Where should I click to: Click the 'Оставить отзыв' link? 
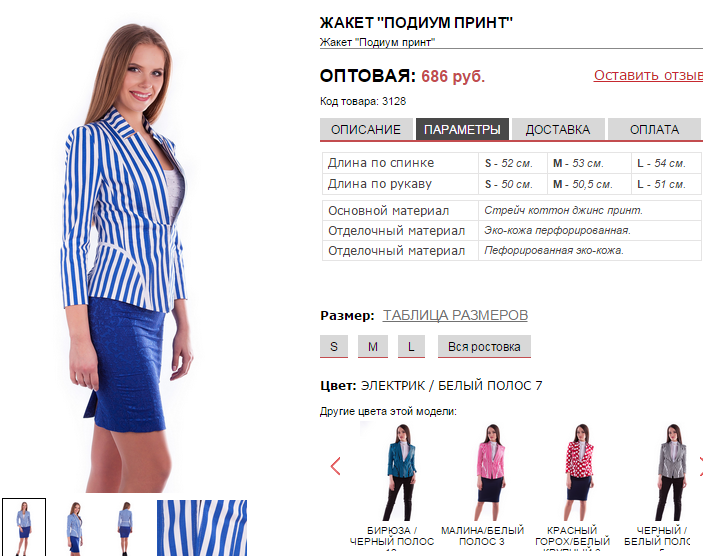pyautogui.click(x=648, y=75)
